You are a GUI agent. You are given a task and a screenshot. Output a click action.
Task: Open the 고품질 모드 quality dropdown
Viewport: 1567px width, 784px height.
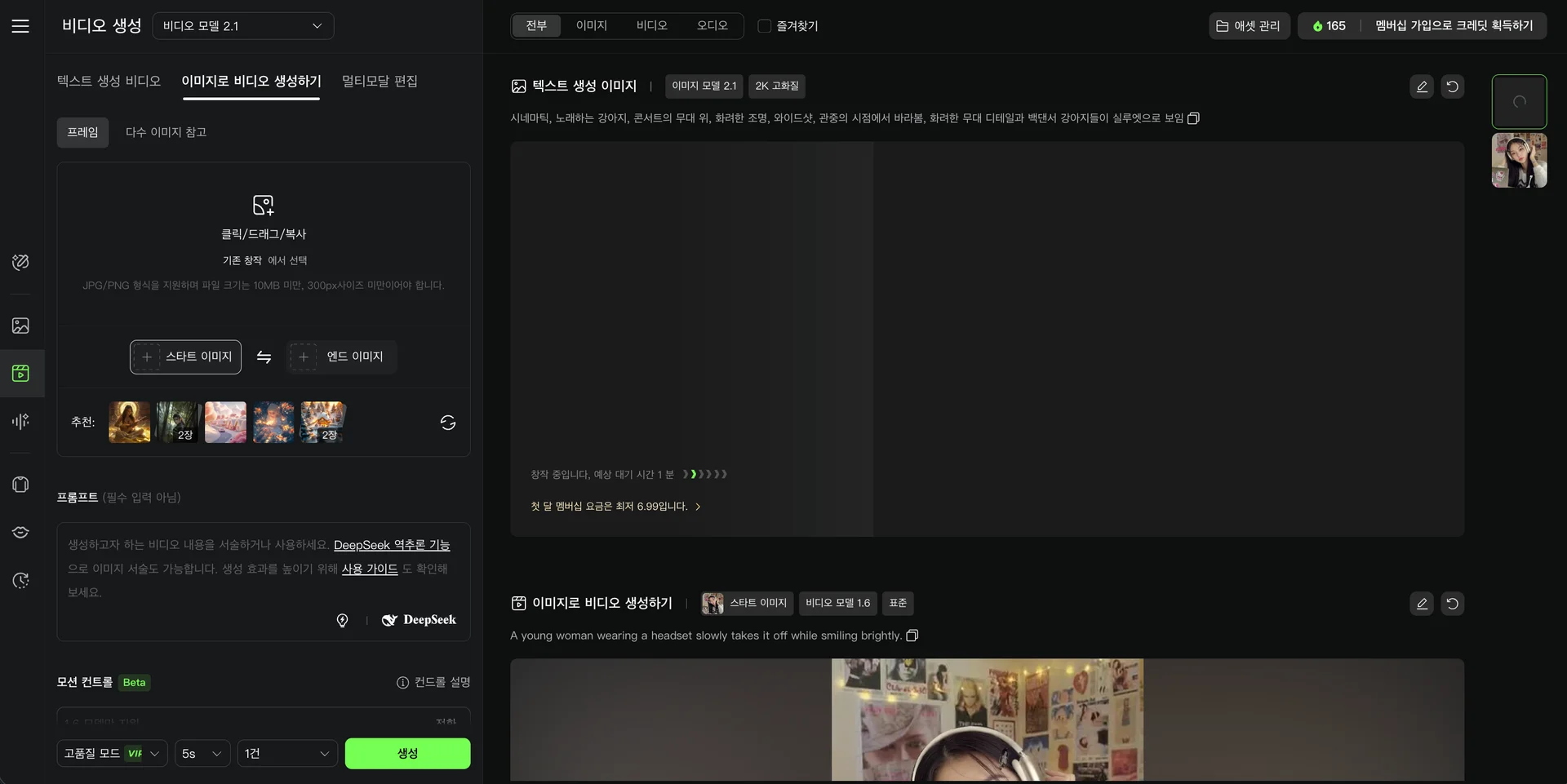pyautogui.click(x=112, y=754)
